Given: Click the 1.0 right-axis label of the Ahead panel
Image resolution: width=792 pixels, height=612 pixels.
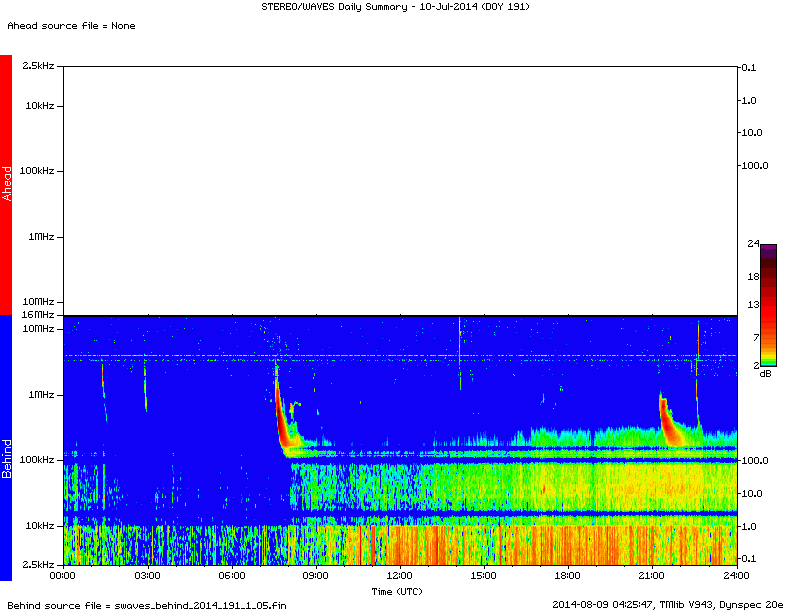Looking at the screenshot, I should click(749, 100).
